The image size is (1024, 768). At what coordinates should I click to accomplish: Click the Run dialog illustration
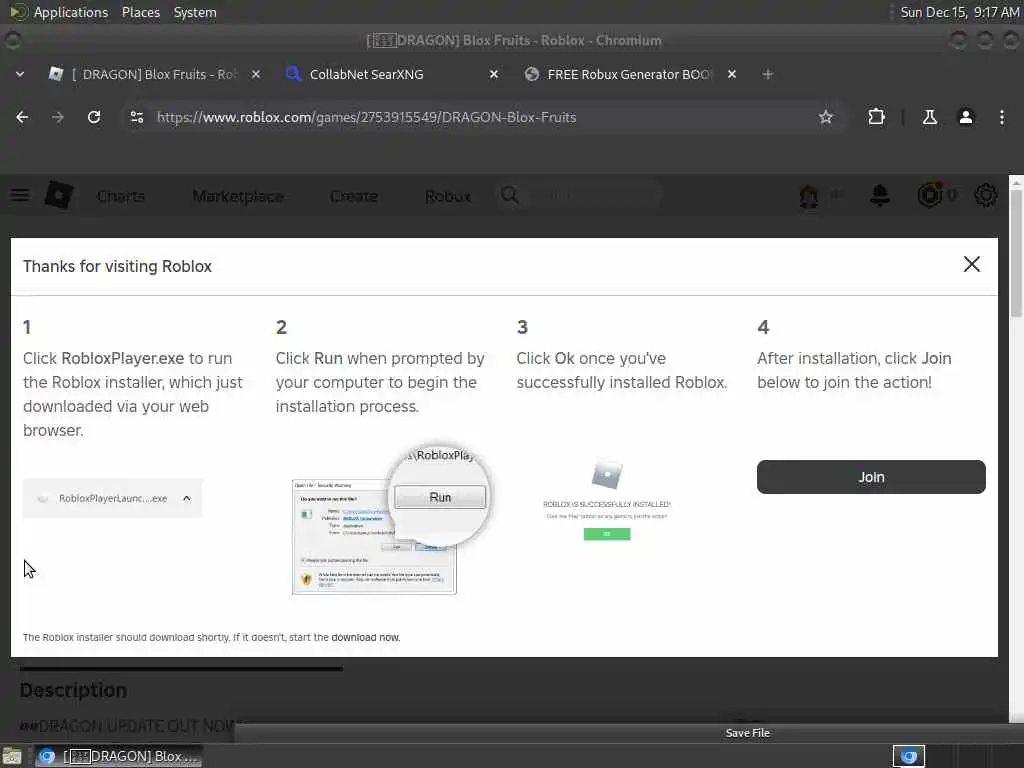tap(391, 520)
